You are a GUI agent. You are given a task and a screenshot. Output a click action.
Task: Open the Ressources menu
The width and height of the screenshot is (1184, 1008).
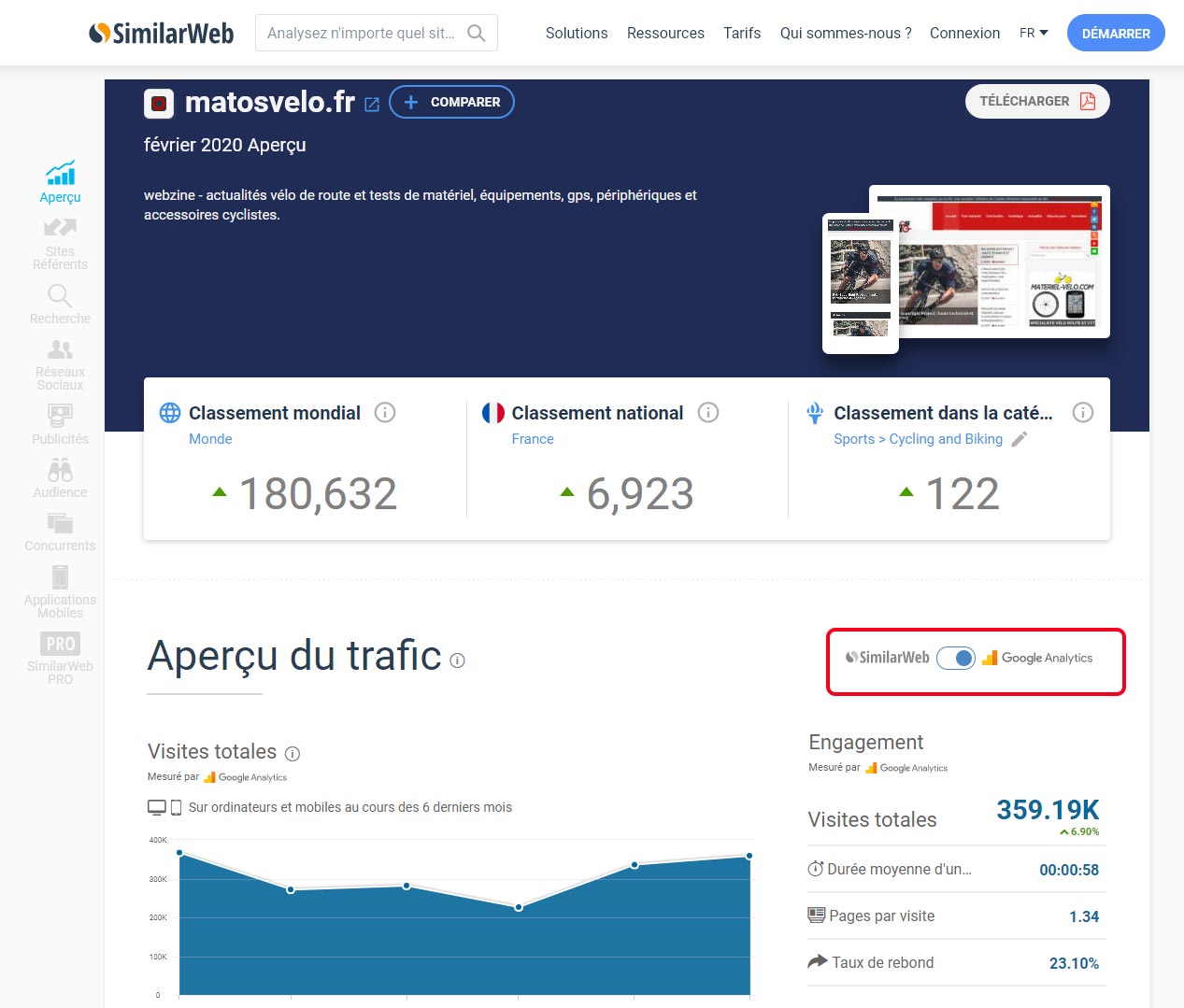[665, 33]
